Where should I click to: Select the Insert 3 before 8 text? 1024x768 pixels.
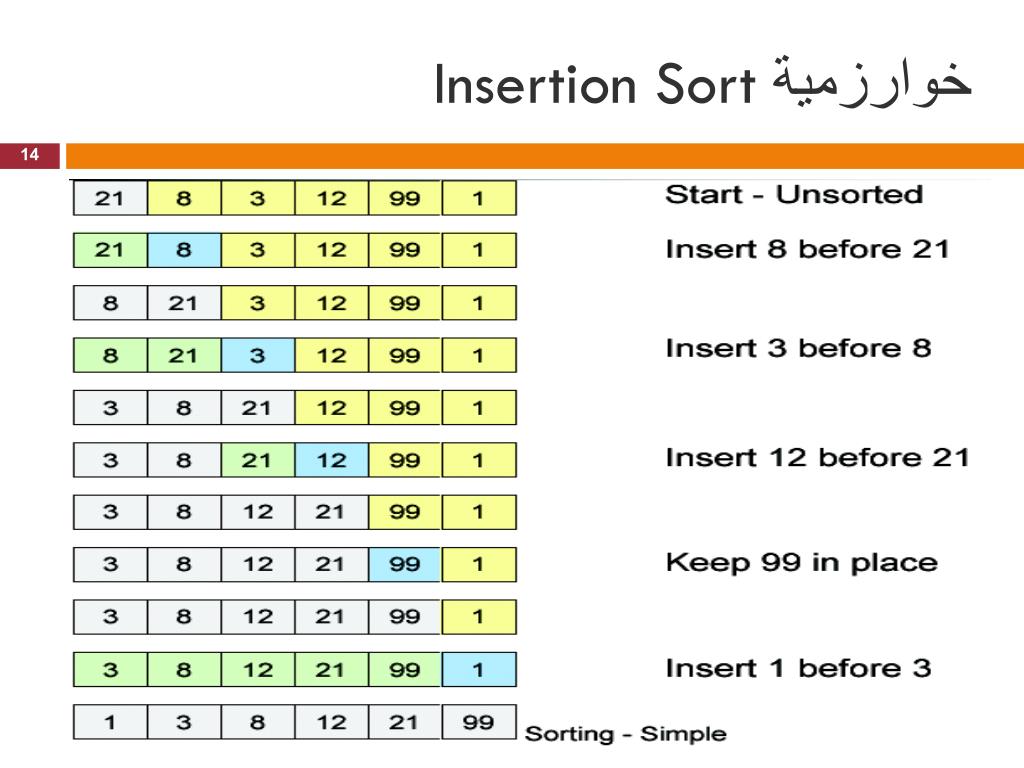tap(798, 348)
